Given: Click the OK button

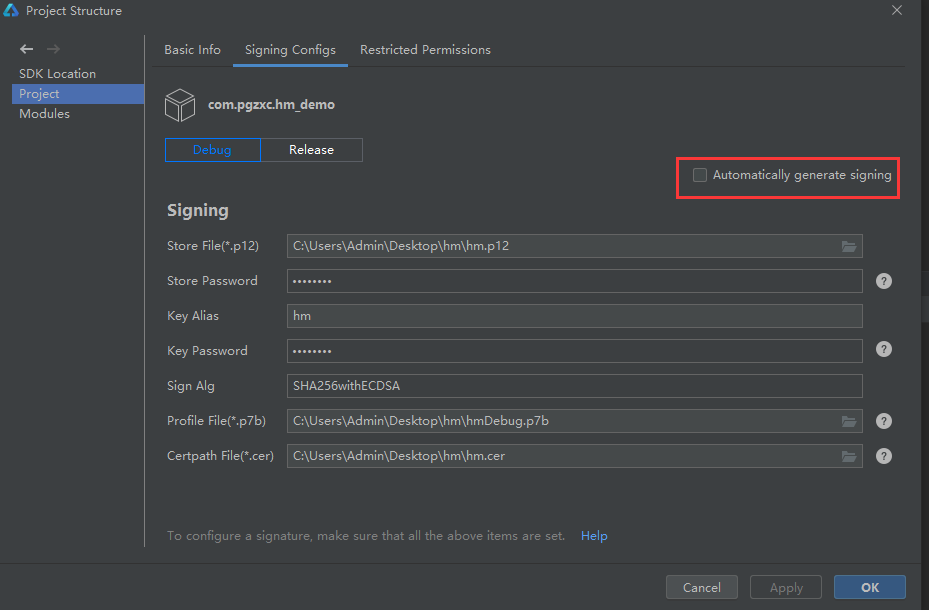Looking at the screenshot, I should tap(869, 587).
